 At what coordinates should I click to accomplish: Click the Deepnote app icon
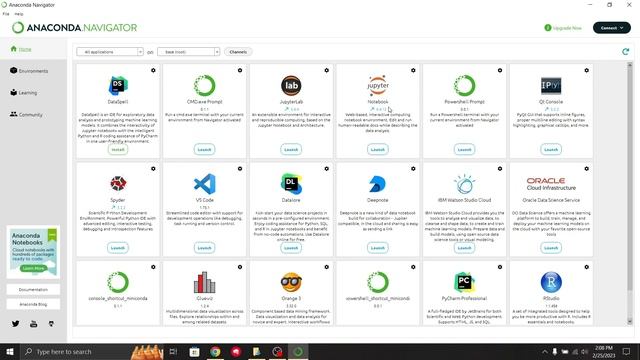(x=378, y=184)
